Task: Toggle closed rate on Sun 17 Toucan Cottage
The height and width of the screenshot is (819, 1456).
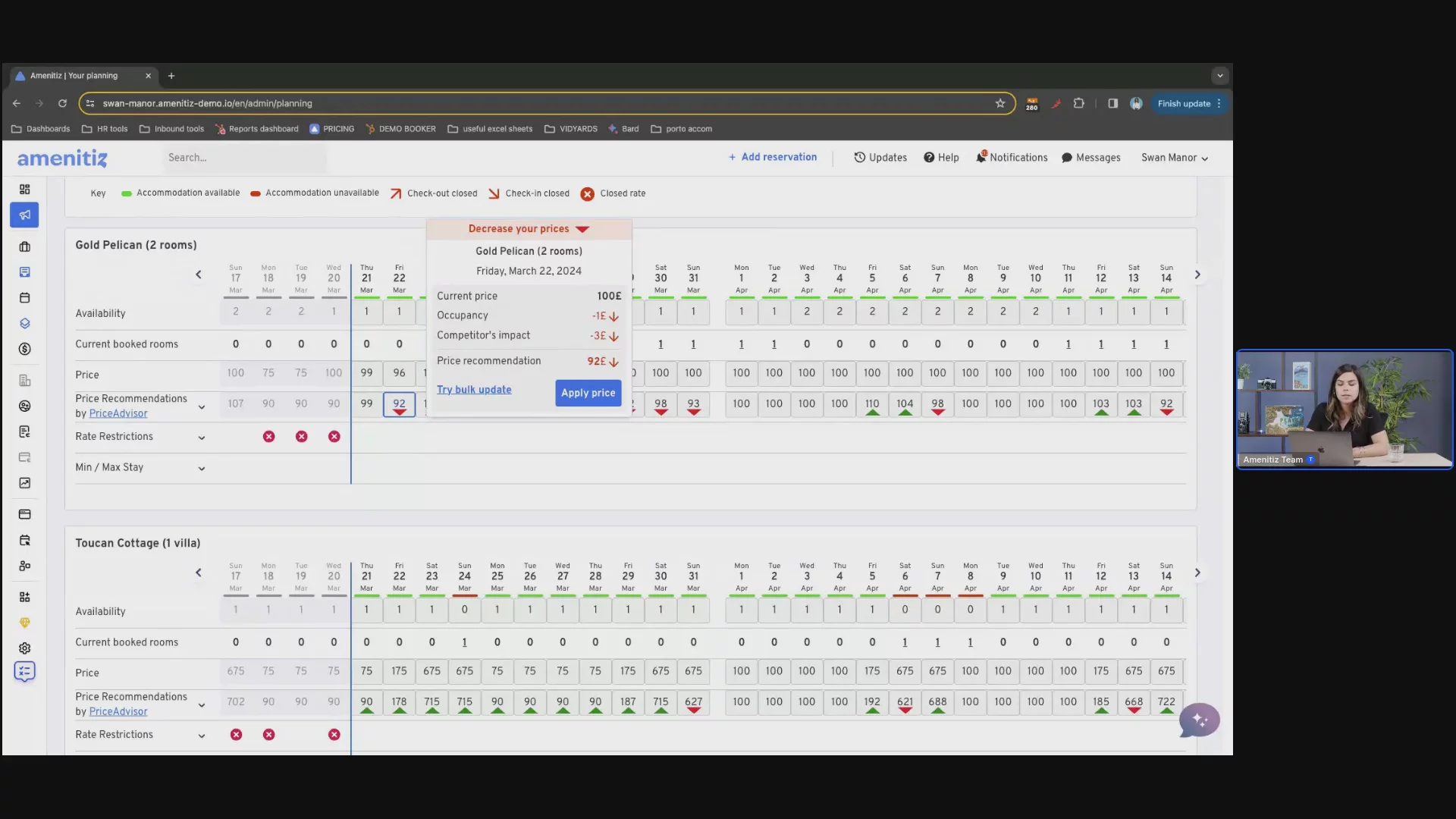Action: tap(236, 735)
